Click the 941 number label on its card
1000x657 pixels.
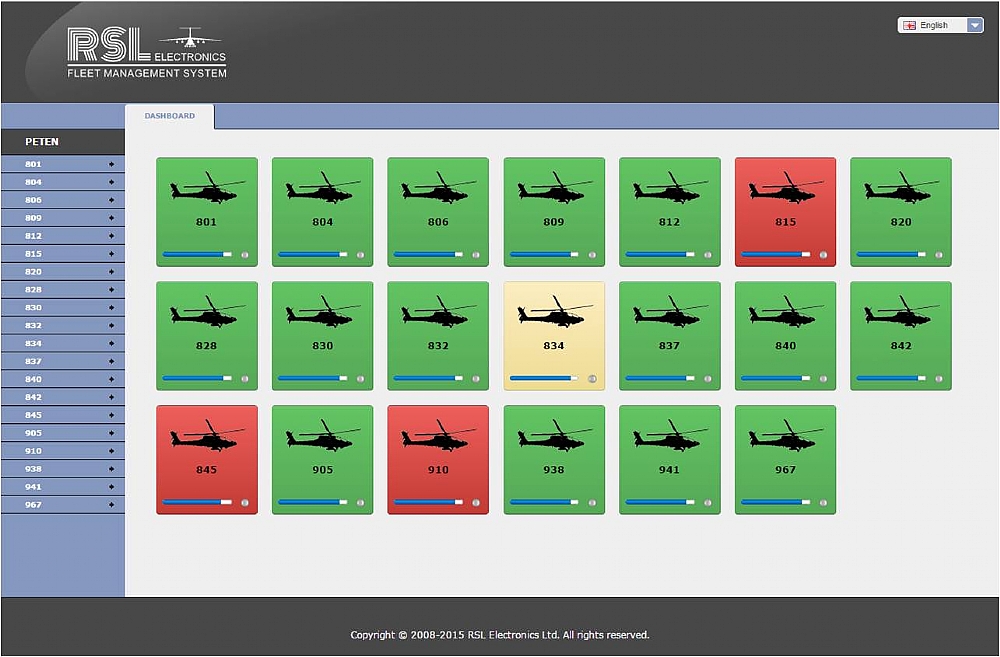click(x=669, y=469)
